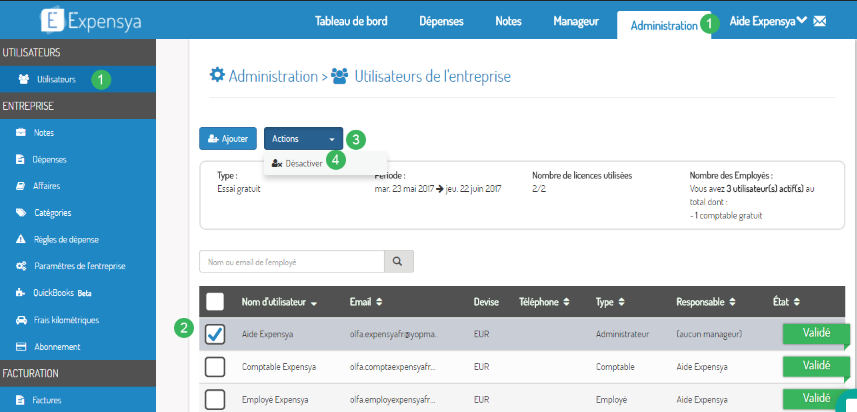The width and height of the screenshot is (857, 412).
Task: Open Utilisateurs in the sidebar
Action: 78,79
